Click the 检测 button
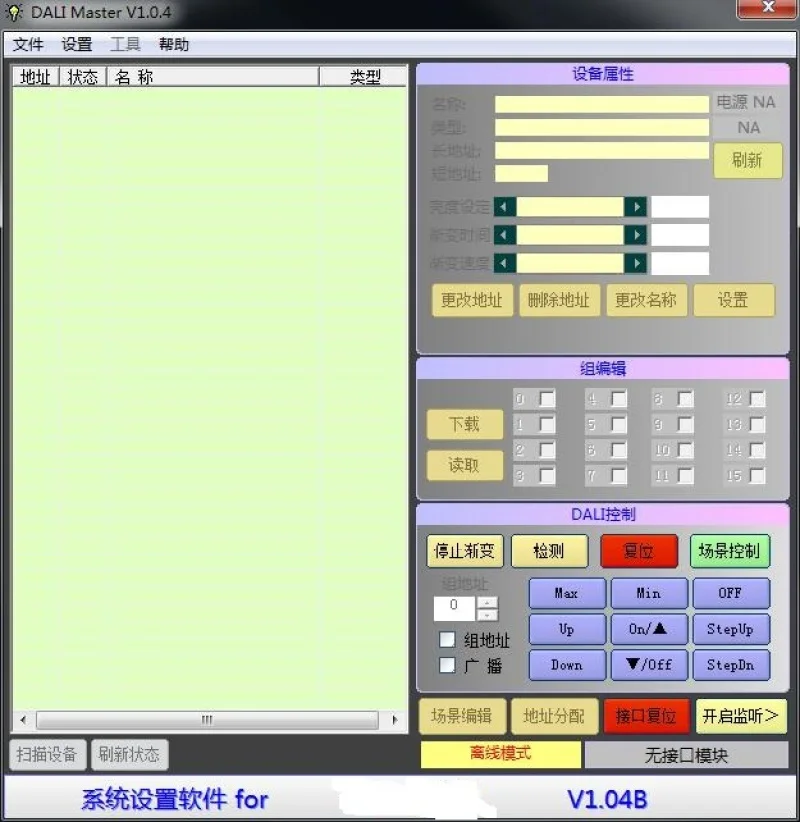Image resolution: width=800 pixels, height=822 pixels. tap(549, 551)
